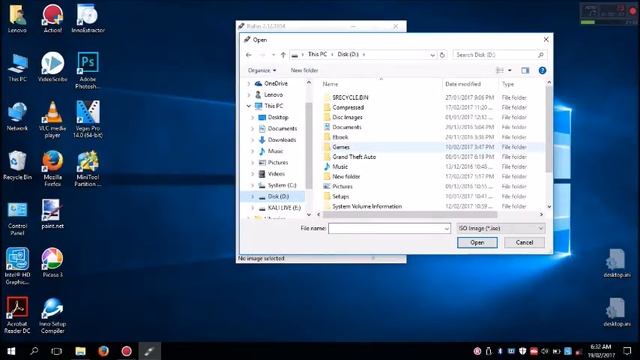Viewport: 640px width, 360px height.
Task: Expand recent locations dropdown arrow
Action: (x=273, y=55)
